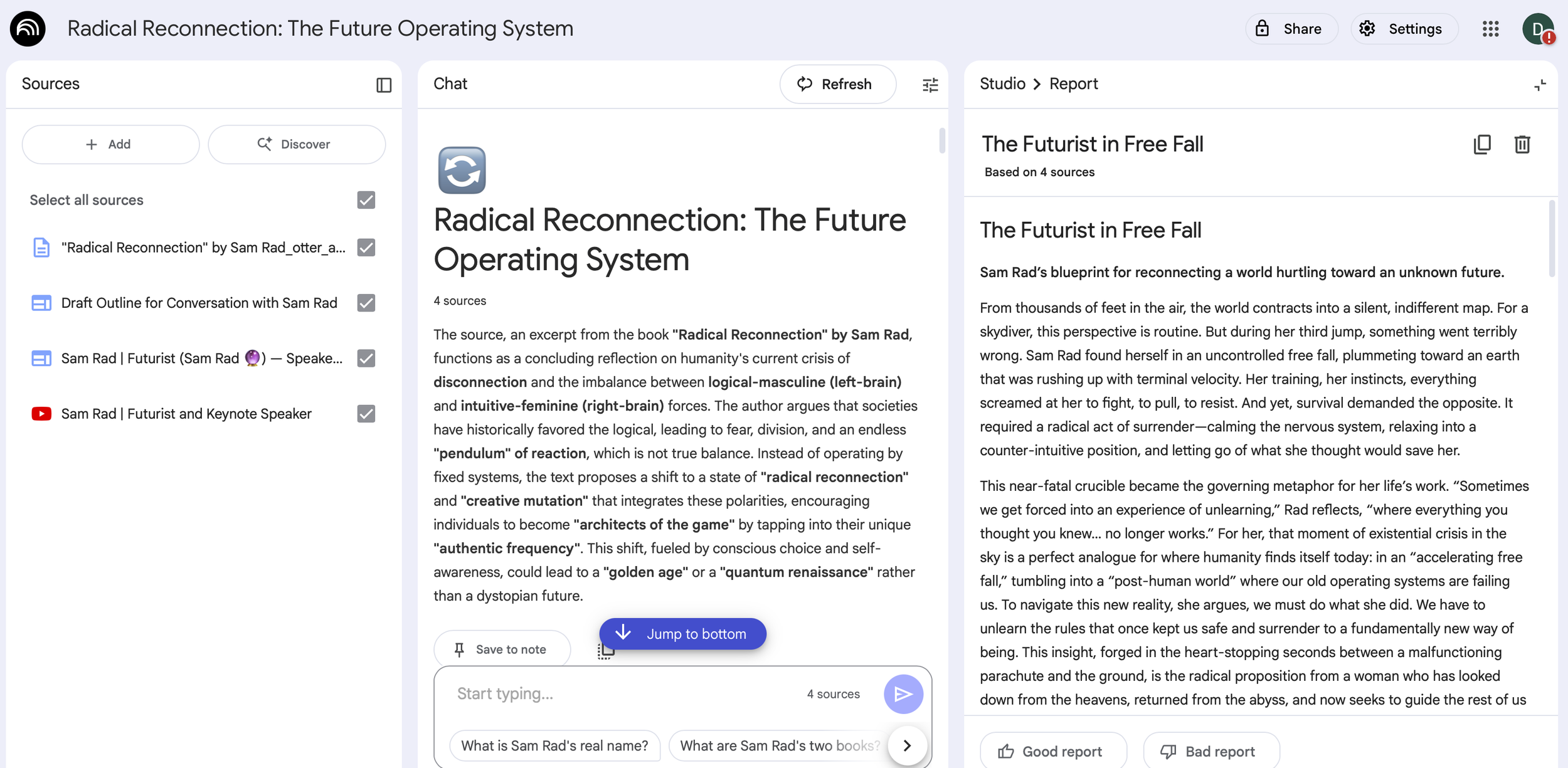Click Jump to bottom button
1568x768 pixels.
point(682,634)
